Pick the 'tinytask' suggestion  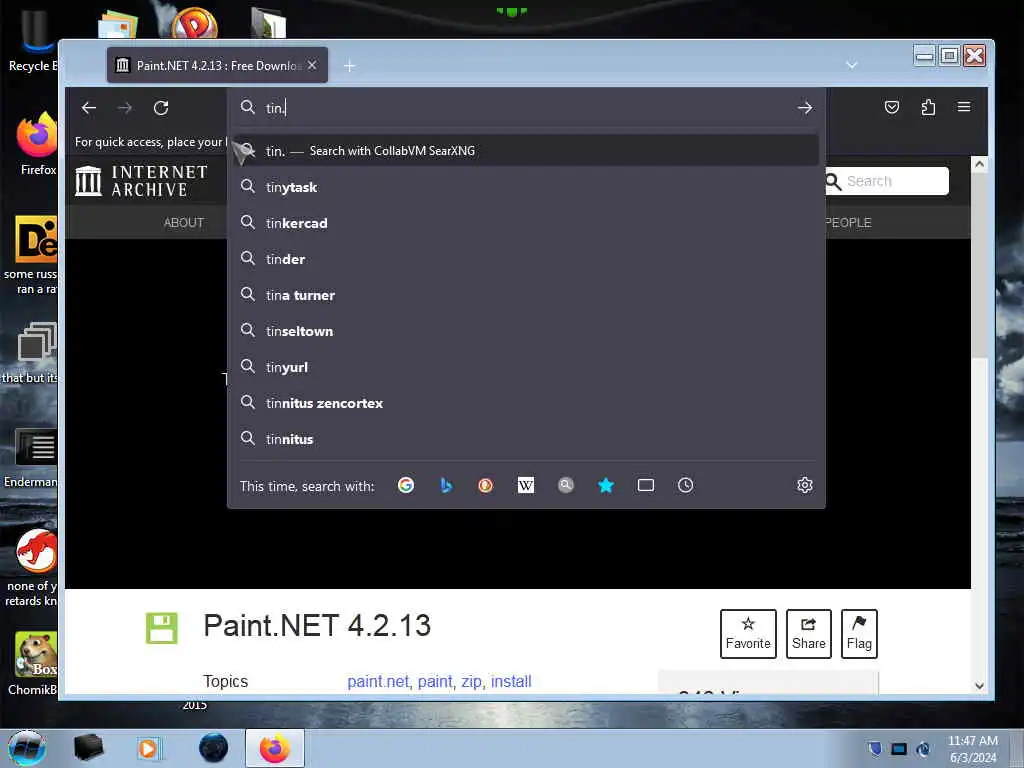click(x=526, y=187)
